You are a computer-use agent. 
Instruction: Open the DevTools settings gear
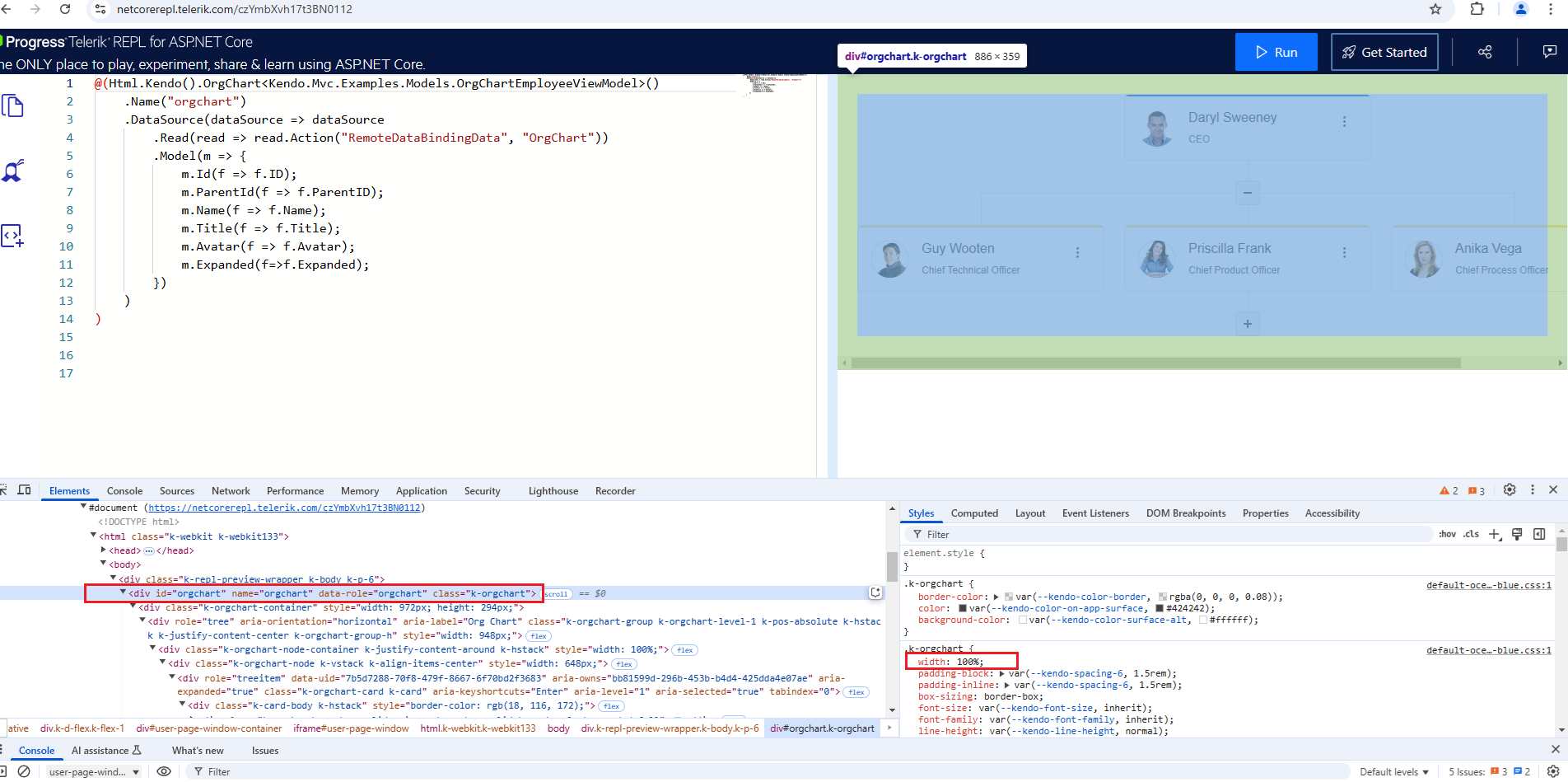[1510, 489]
